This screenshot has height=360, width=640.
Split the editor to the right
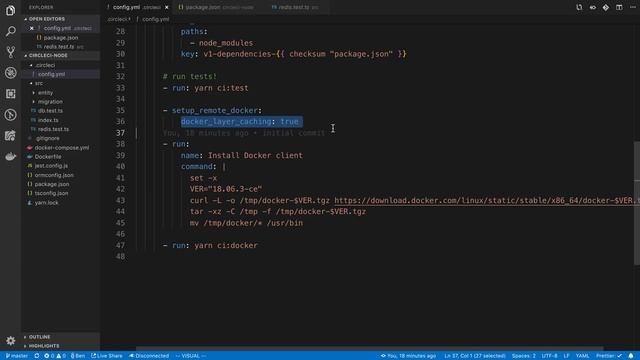(x=619, y=7)
